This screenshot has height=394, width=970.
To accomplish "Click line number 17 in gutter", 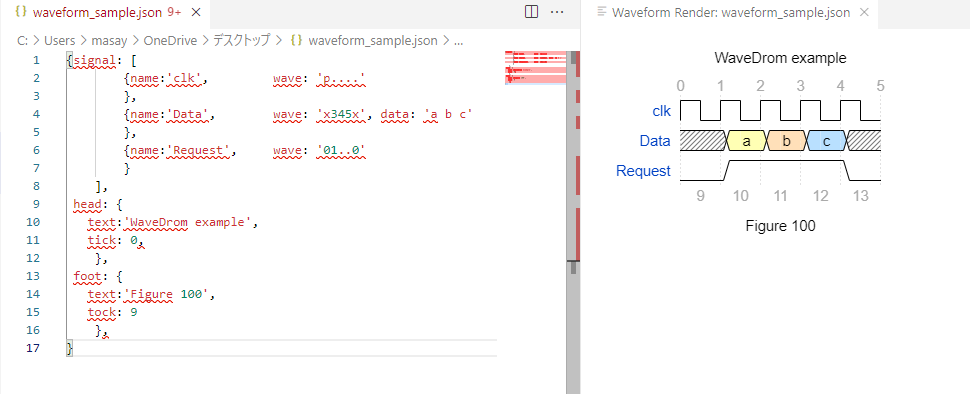I will (x=33, y=348).
